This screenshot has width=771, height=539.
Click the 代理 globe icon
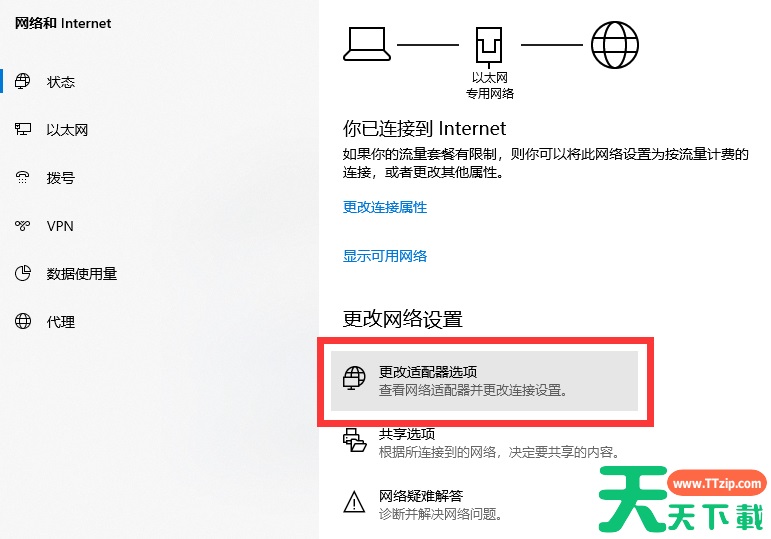[x=23, y=321]
